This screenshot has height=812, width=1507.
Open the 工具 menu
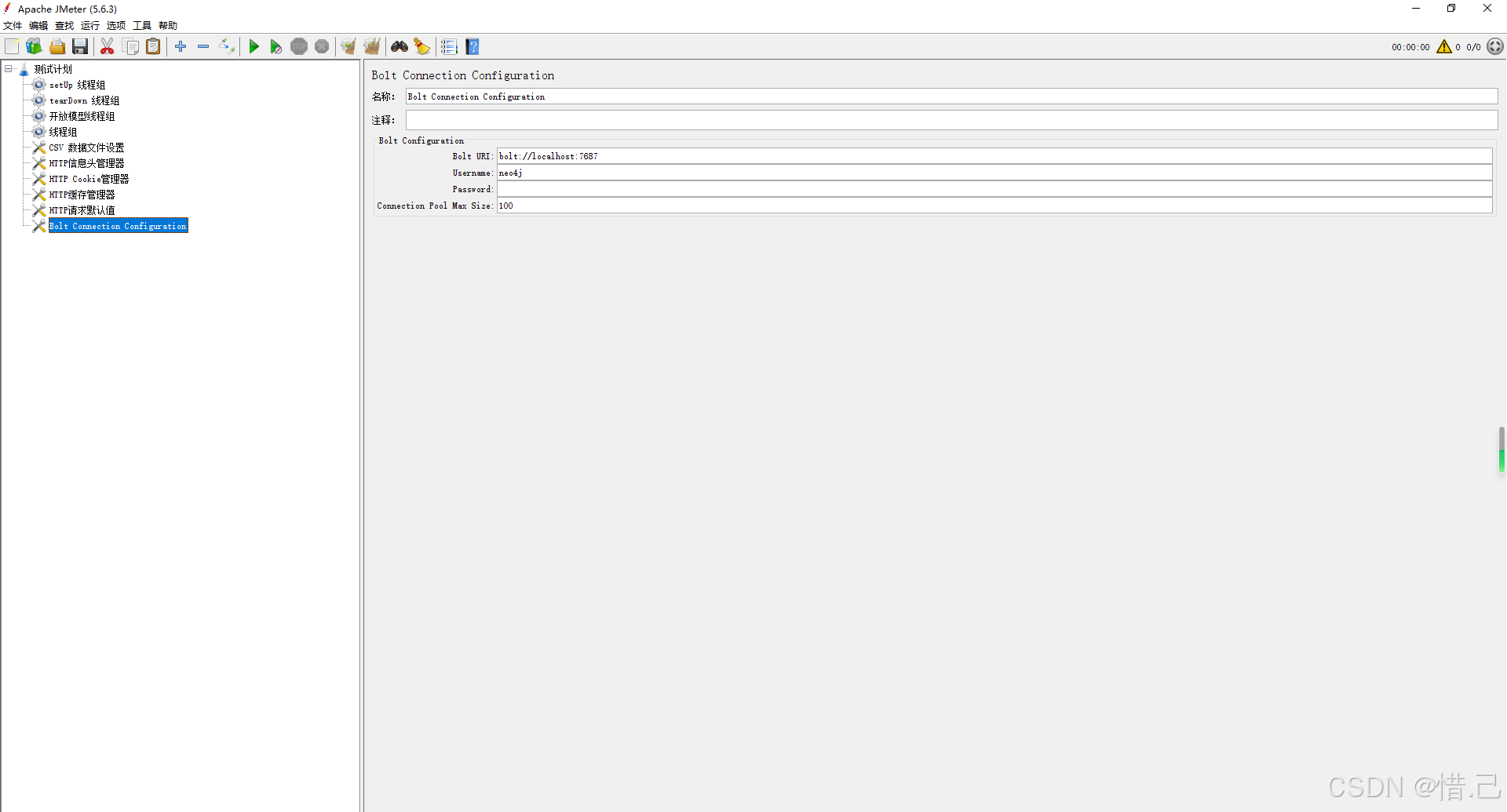click(142, 26)
